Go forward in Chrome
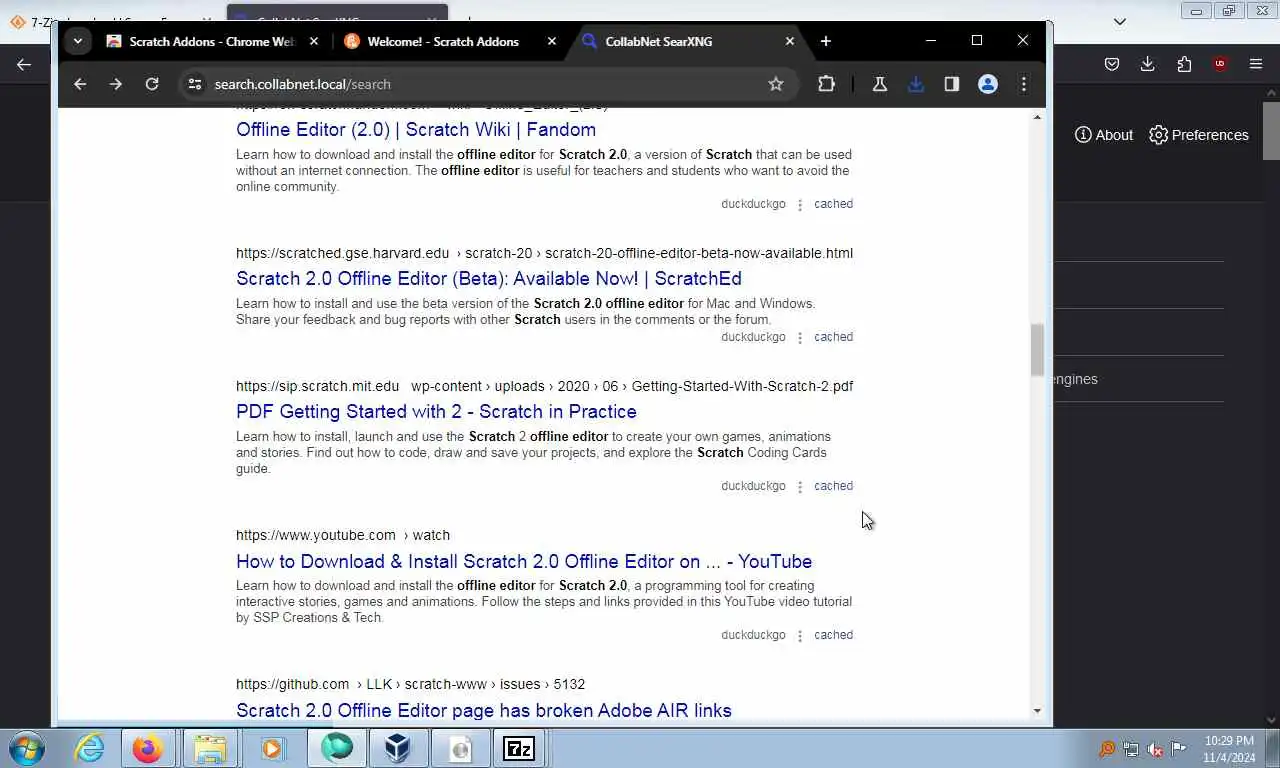 pos(116,84)
